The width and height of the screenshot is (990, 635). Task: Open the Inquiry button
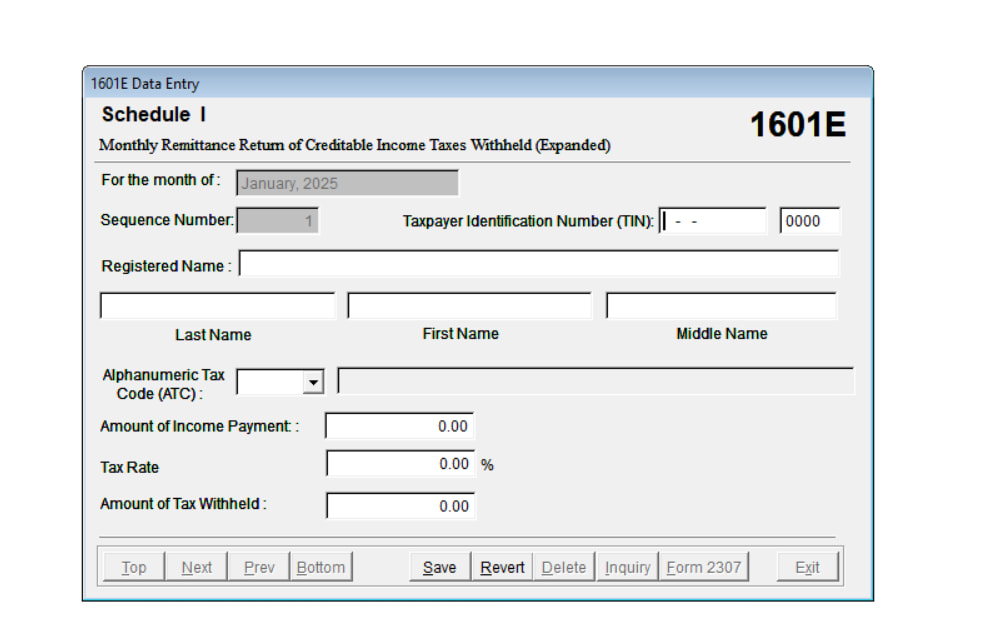(x=628, y=567)
